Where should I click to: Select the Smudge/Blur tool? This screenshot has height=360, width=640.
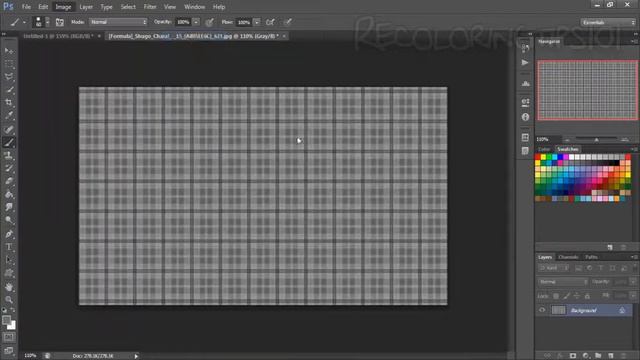point(9,207)
